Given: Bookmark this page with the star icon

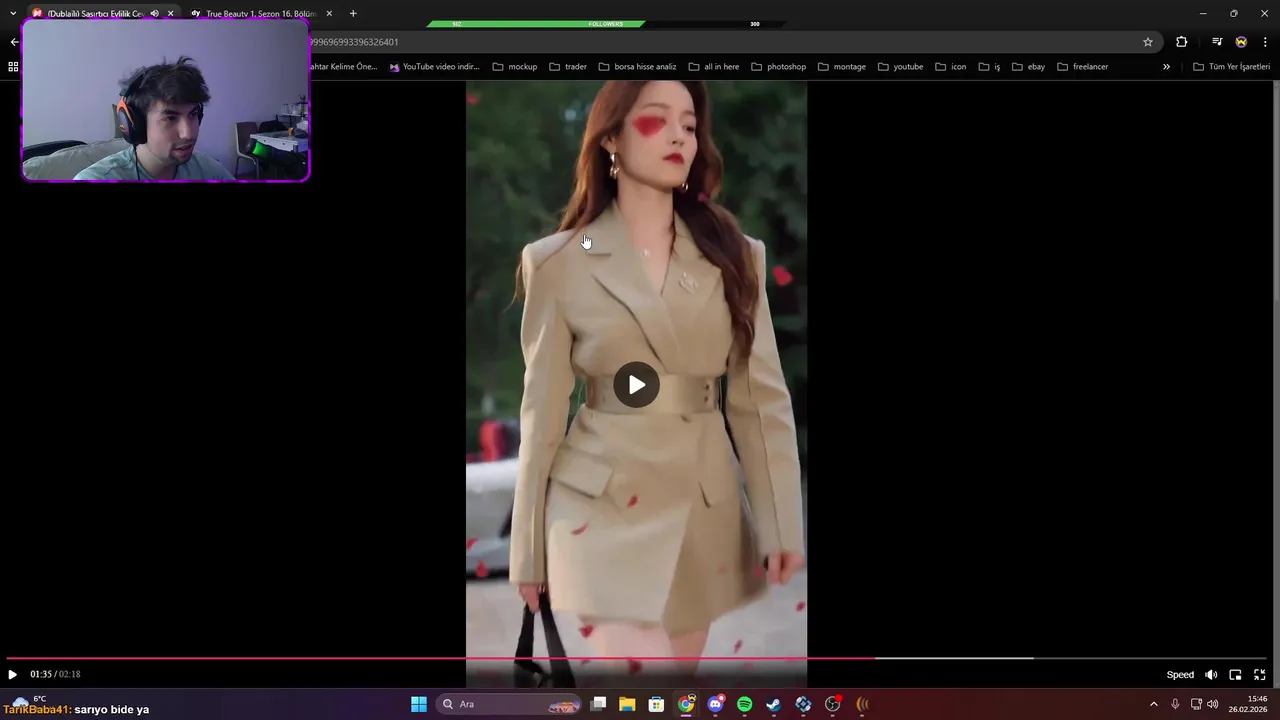Looking at the screenshot, I should click(1148, 42).
